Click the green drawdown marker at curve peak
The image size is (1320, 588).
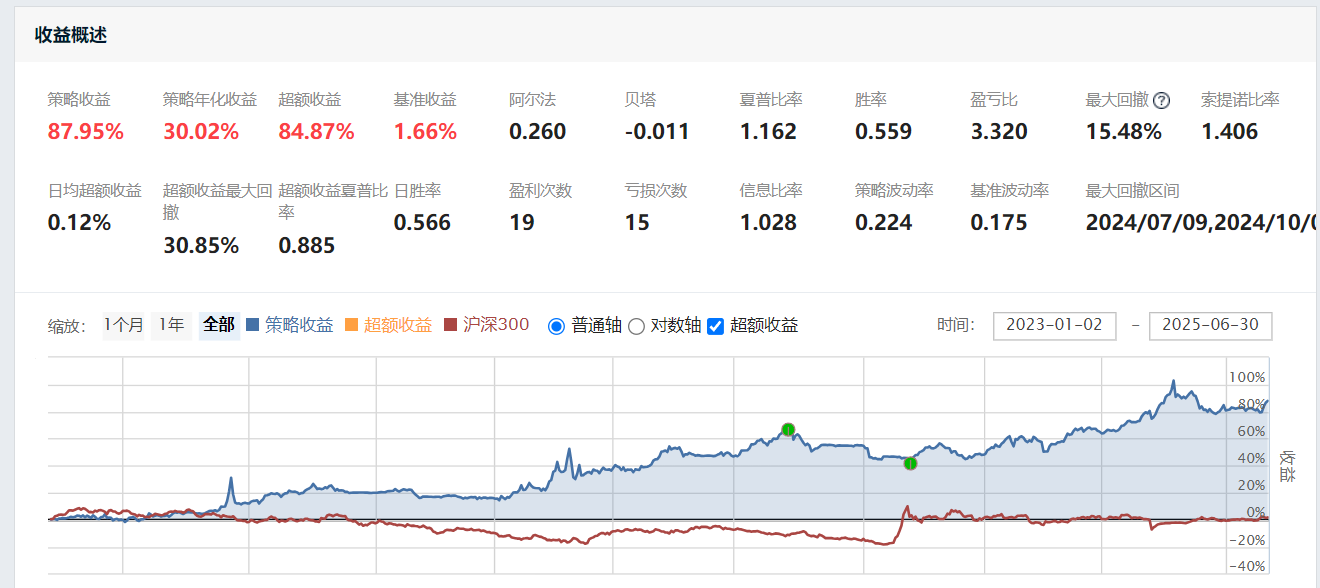click(x=788, y=430)
